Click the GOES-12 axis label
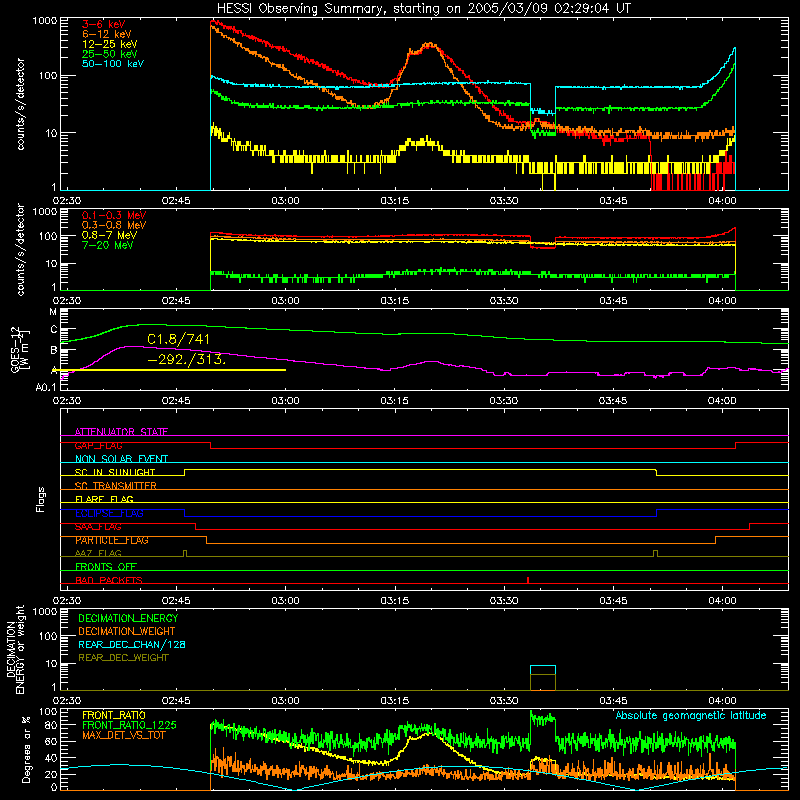800x800 pixels. tap(19, 349)
